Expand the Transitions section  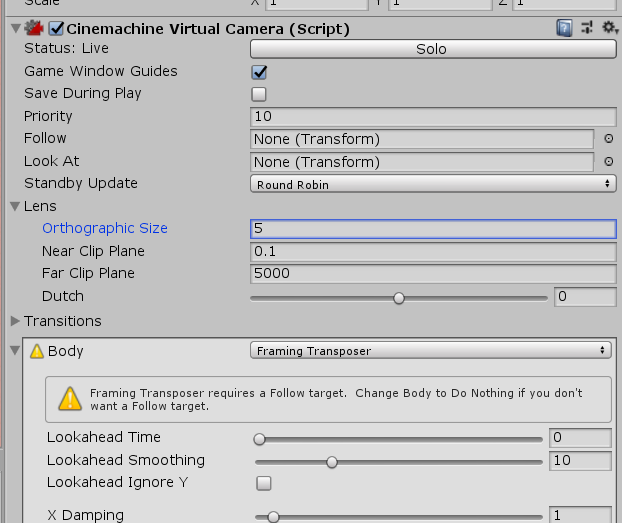[x=15, y=321]
